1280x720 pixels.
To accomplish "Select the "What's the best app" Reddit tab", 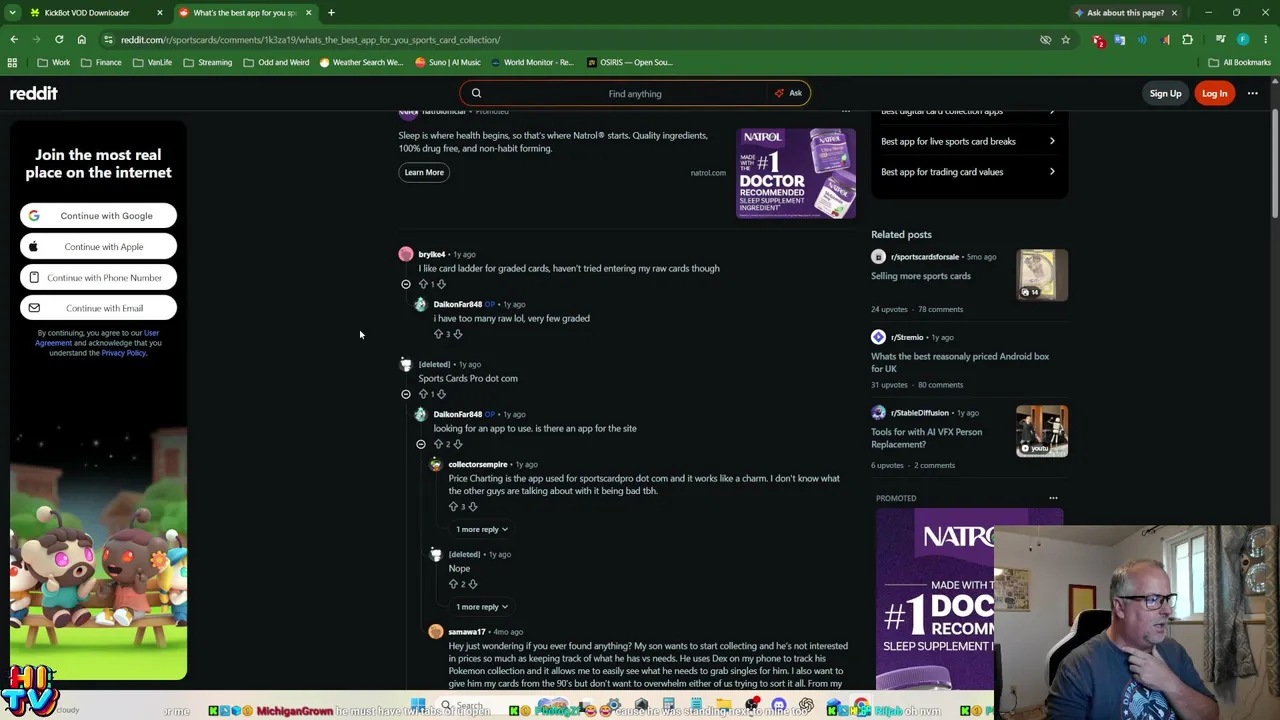I will (x=245, y=13).
